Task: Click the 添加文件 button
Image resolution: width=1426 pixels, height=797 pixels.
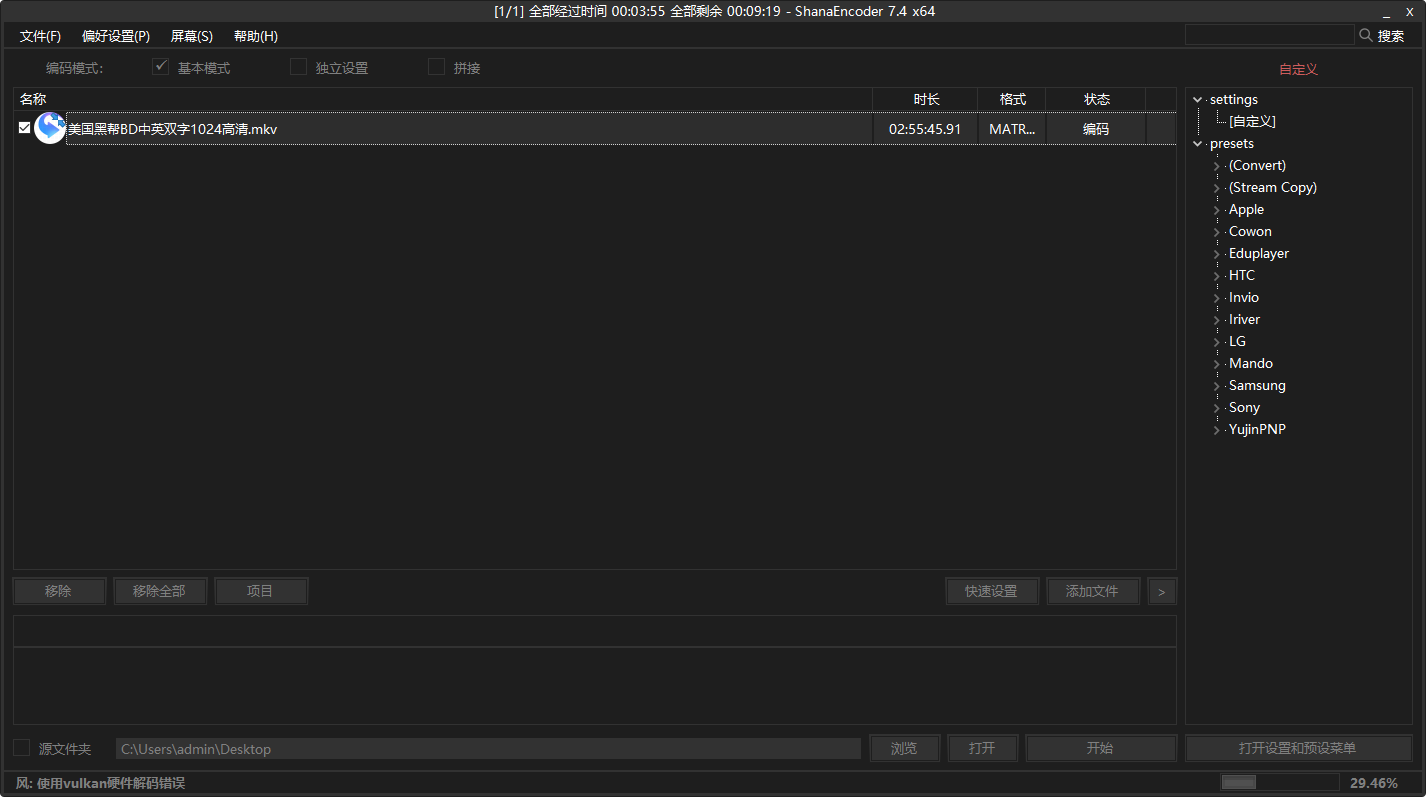Action: click(x=1093, y=591)
